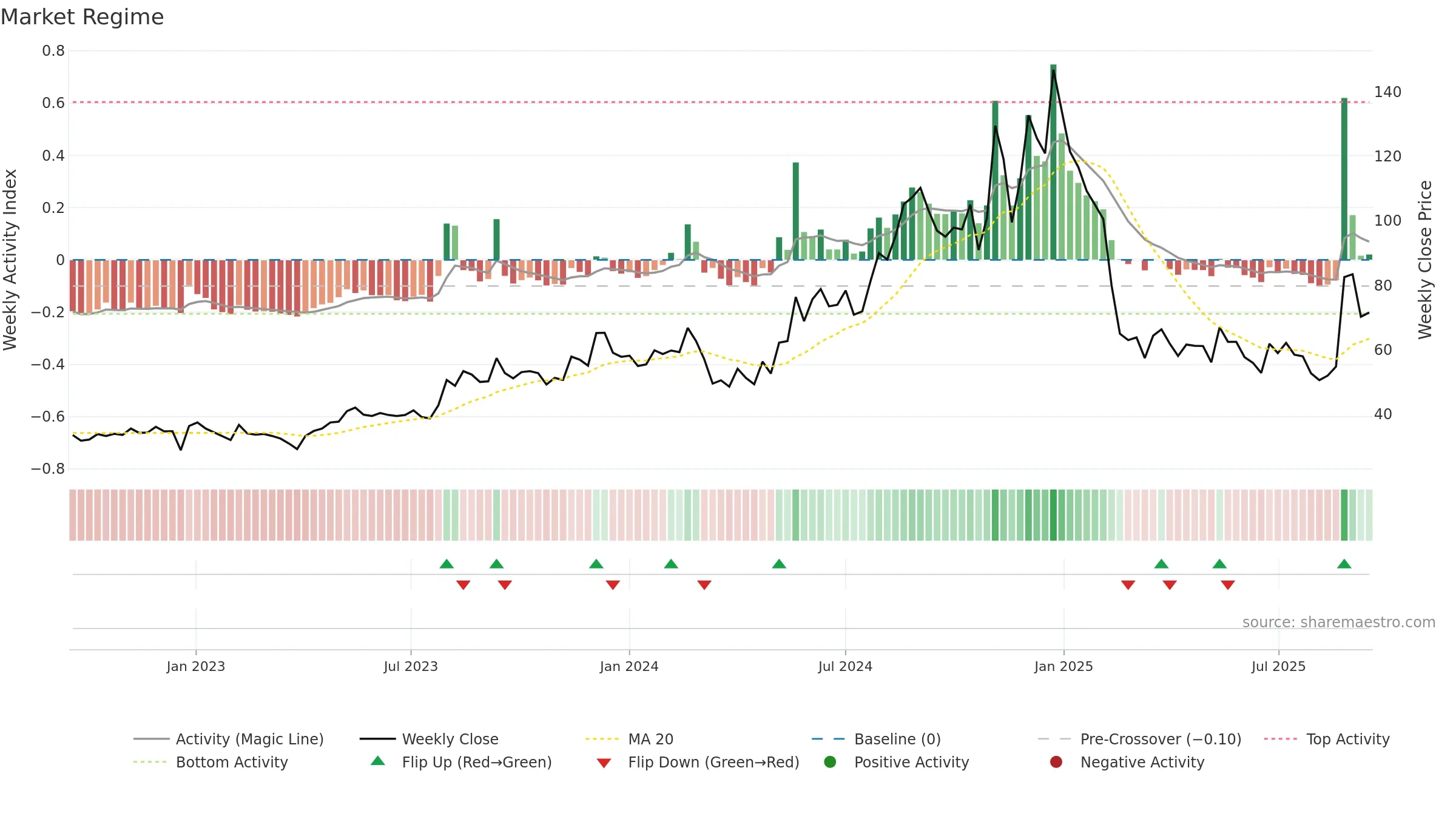Click the 120 price axis tick label
The width and height of the screenshot is (1456, 819).
pos(1388,157)
